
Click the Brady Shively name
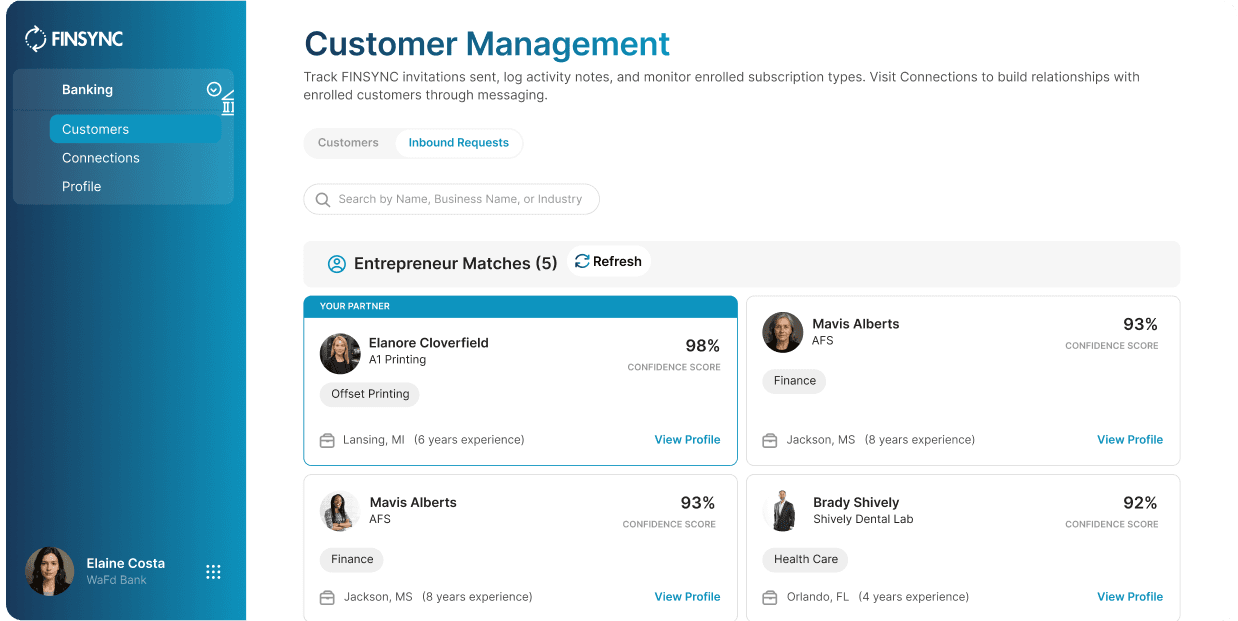(856, 503)
